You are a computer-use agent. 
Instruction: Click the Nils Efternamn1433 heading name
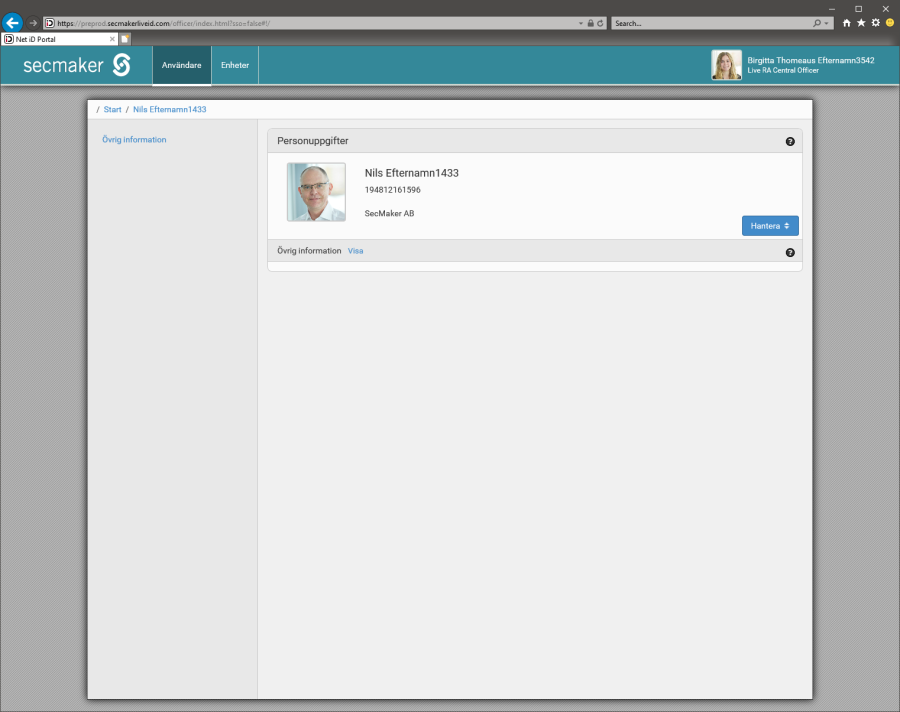[412, 173]
